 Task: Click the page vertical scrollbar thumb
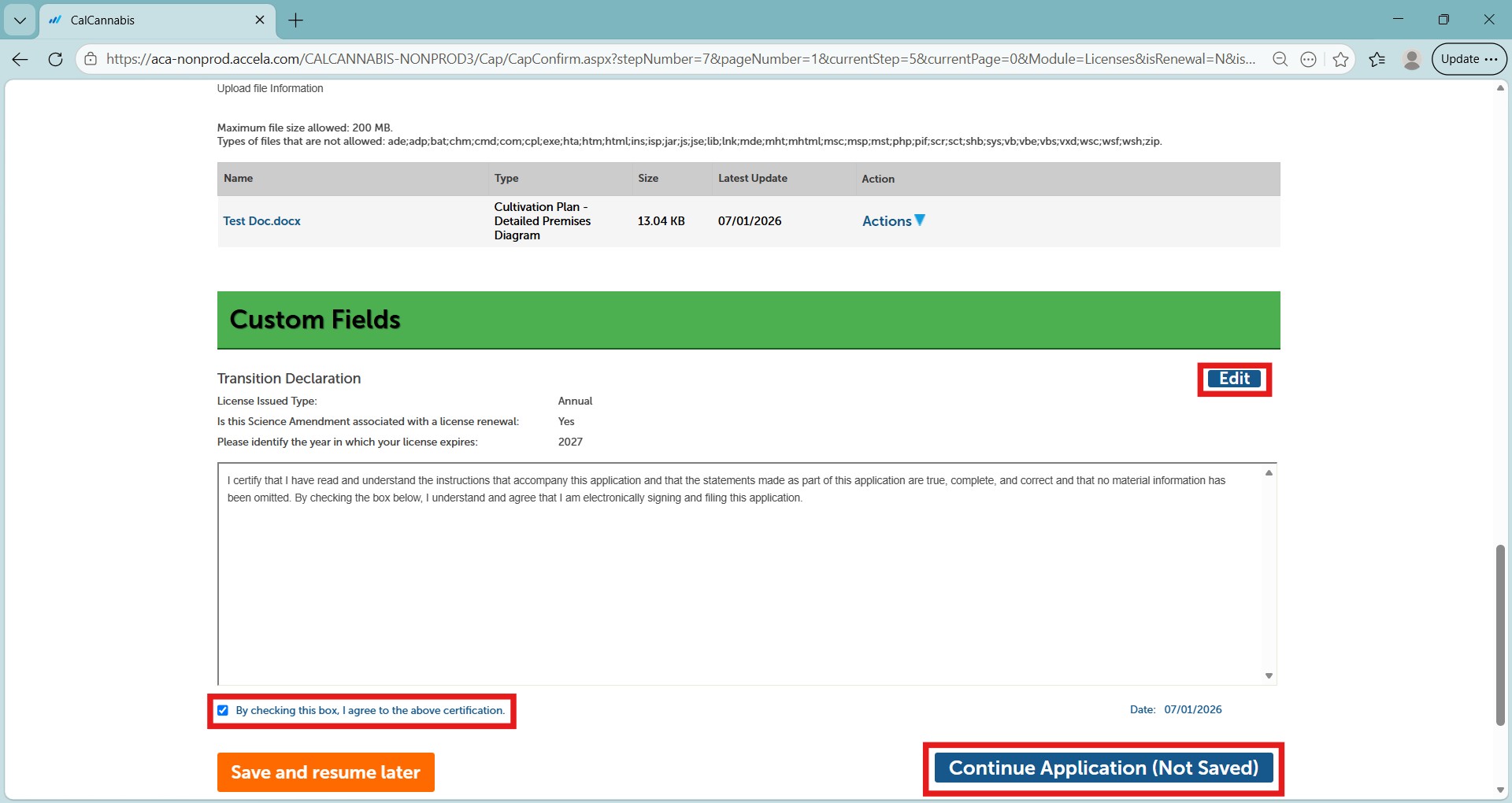tap(1500, 635)
